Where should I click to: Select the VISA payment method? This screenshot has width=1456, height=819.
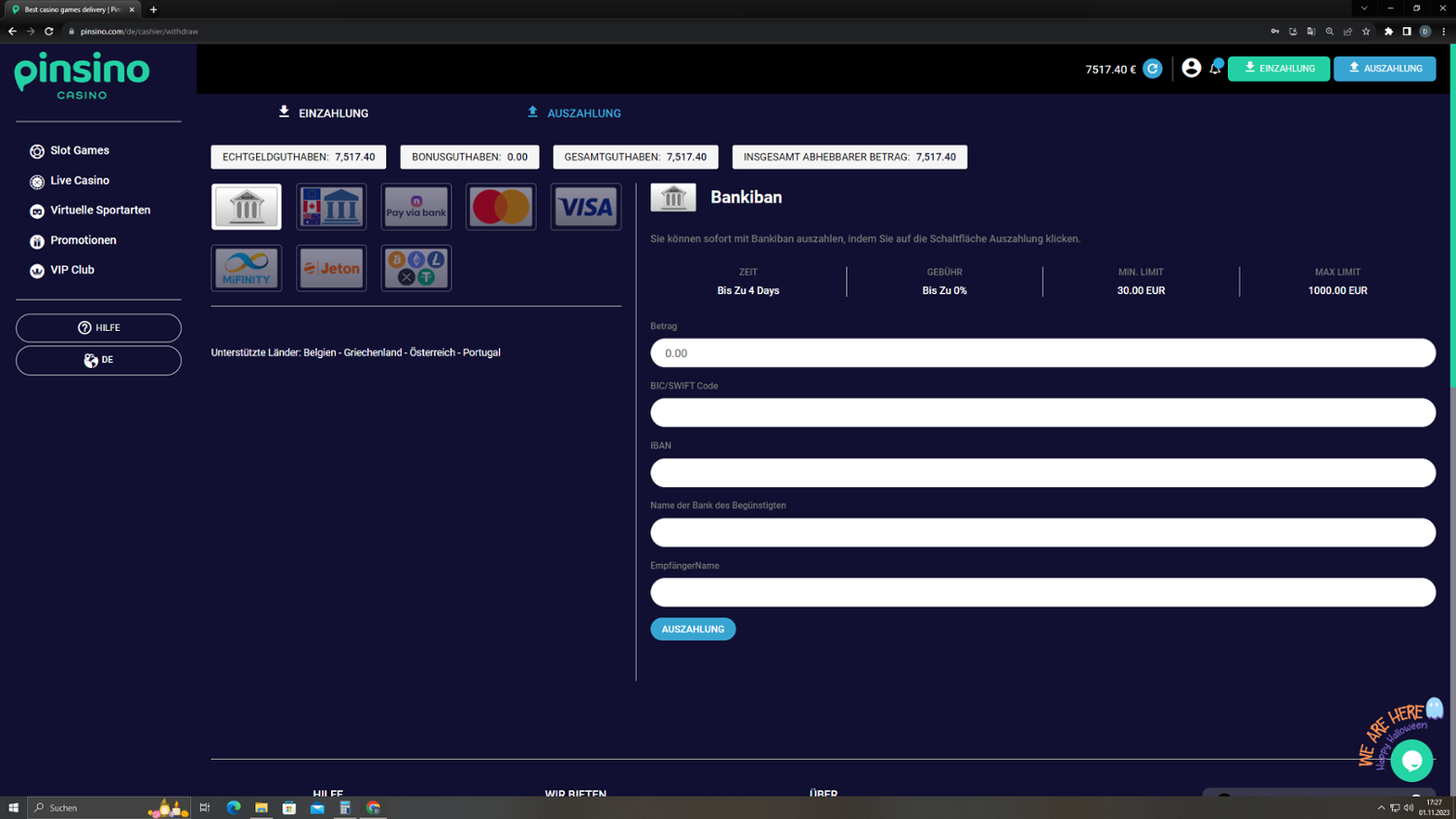click(585, 207)
